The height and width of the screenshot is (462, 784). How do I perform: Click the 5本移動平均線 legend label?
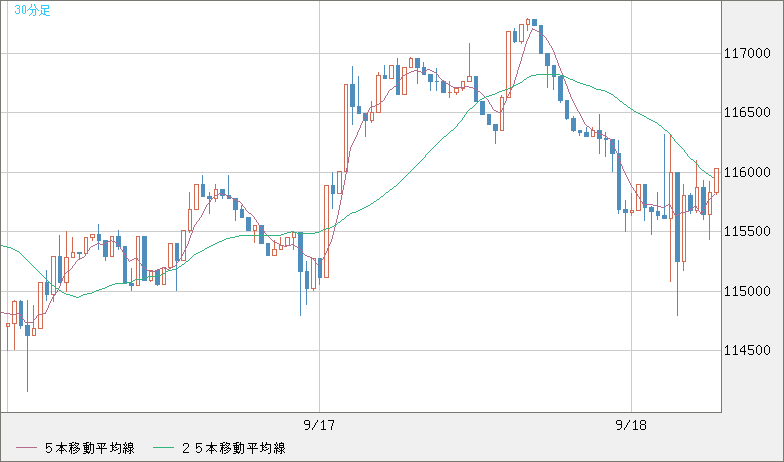90,448
